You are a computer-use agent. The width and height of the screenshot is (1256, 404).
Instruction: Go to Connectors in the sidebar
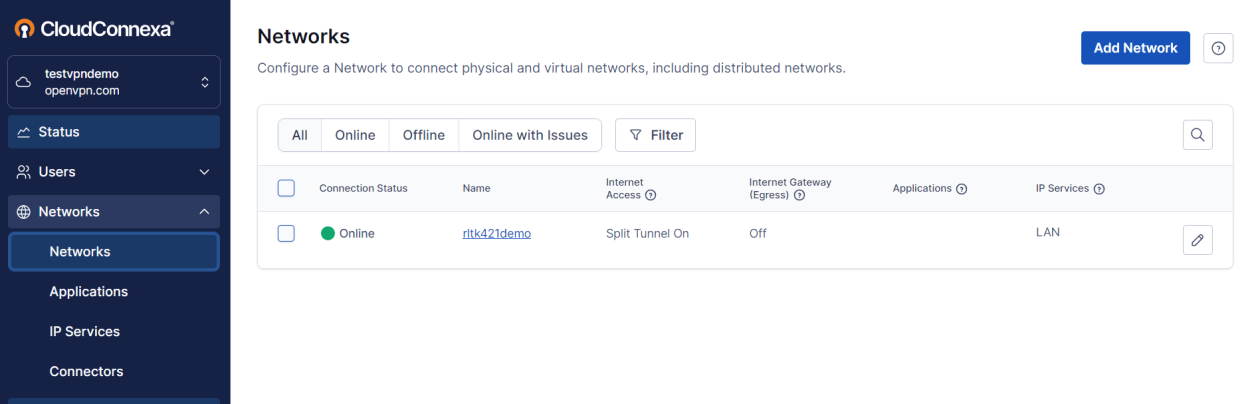[86, 371]
